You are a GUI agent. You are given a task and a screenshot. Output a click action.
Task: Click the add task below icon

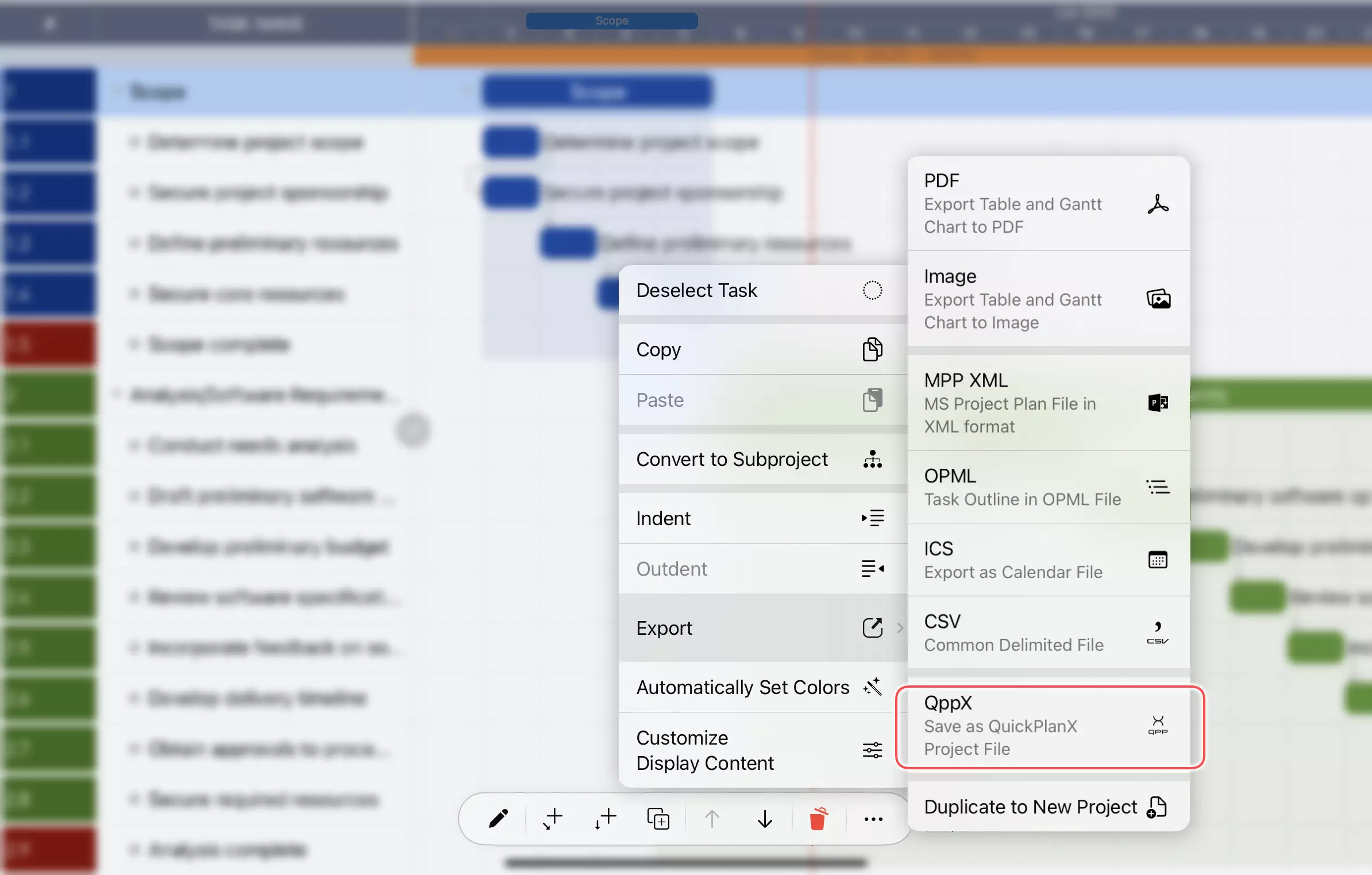605,819
